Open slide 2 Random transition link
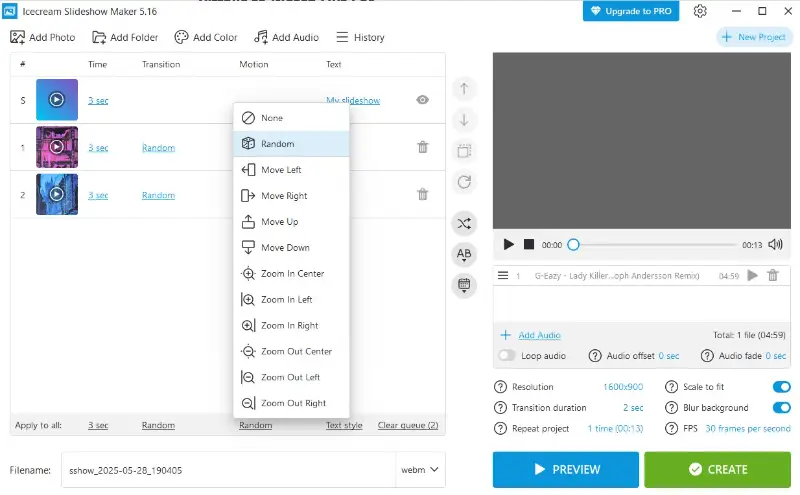The height and width of the screenshot is (495, 800). (x=158, y=195)
